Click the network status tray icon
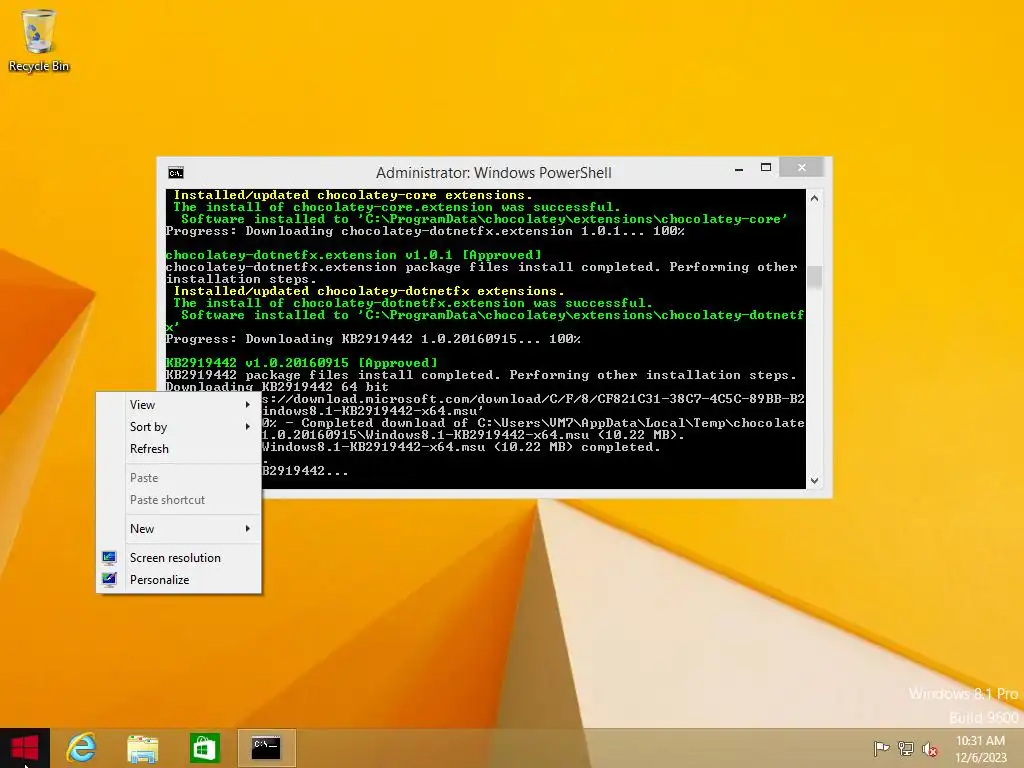Screen dimensions: 1024x768 coord(906,748)
